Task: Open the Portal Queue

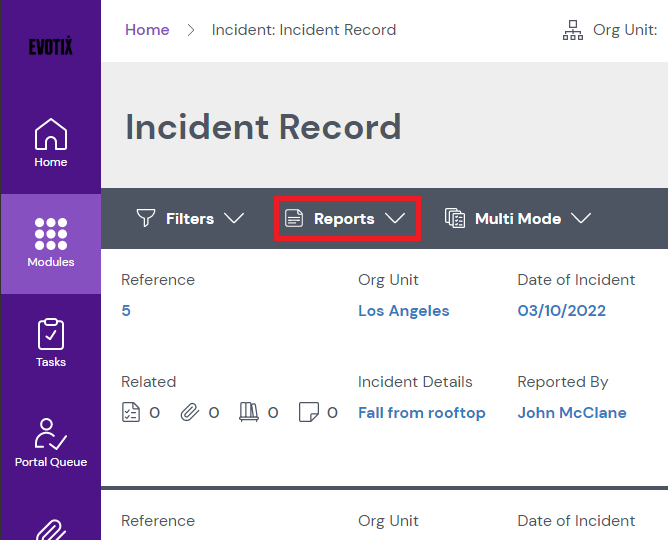Action: (51, 443)
